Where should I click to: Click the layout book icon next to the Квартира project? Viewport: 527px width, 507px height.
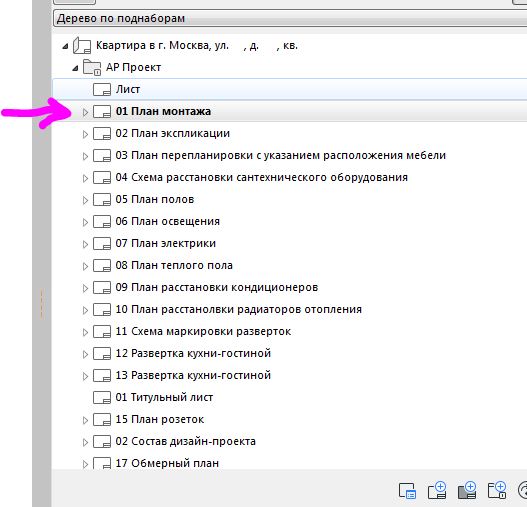point(82,45)
